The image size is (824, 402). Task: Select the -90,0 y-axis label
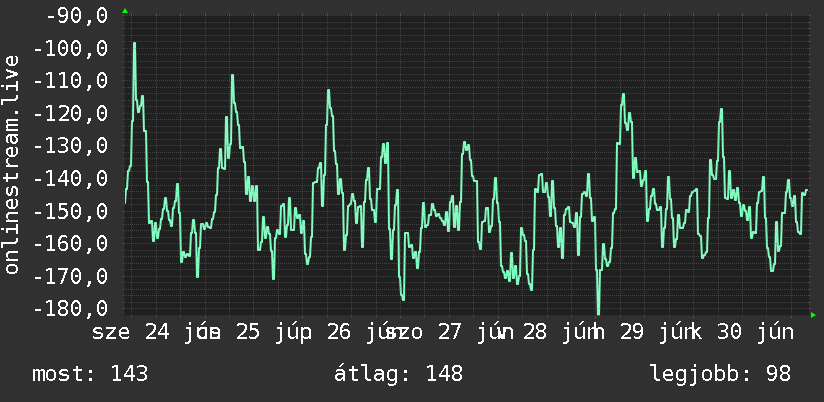pos(77,16)
